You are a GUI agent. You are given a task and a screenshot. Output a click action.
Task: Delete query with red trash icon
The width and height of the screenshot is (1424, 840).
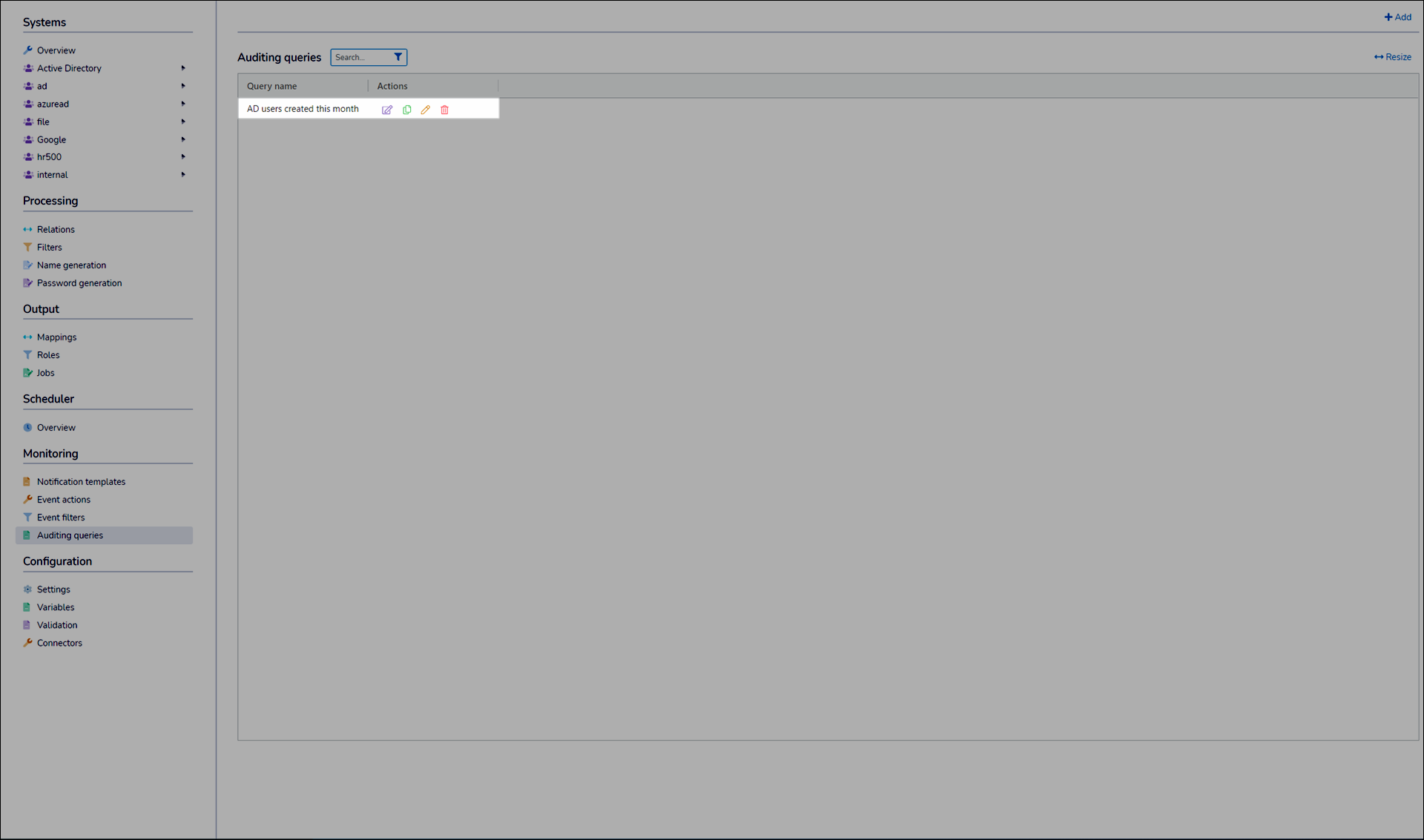(x=445, y=110)
